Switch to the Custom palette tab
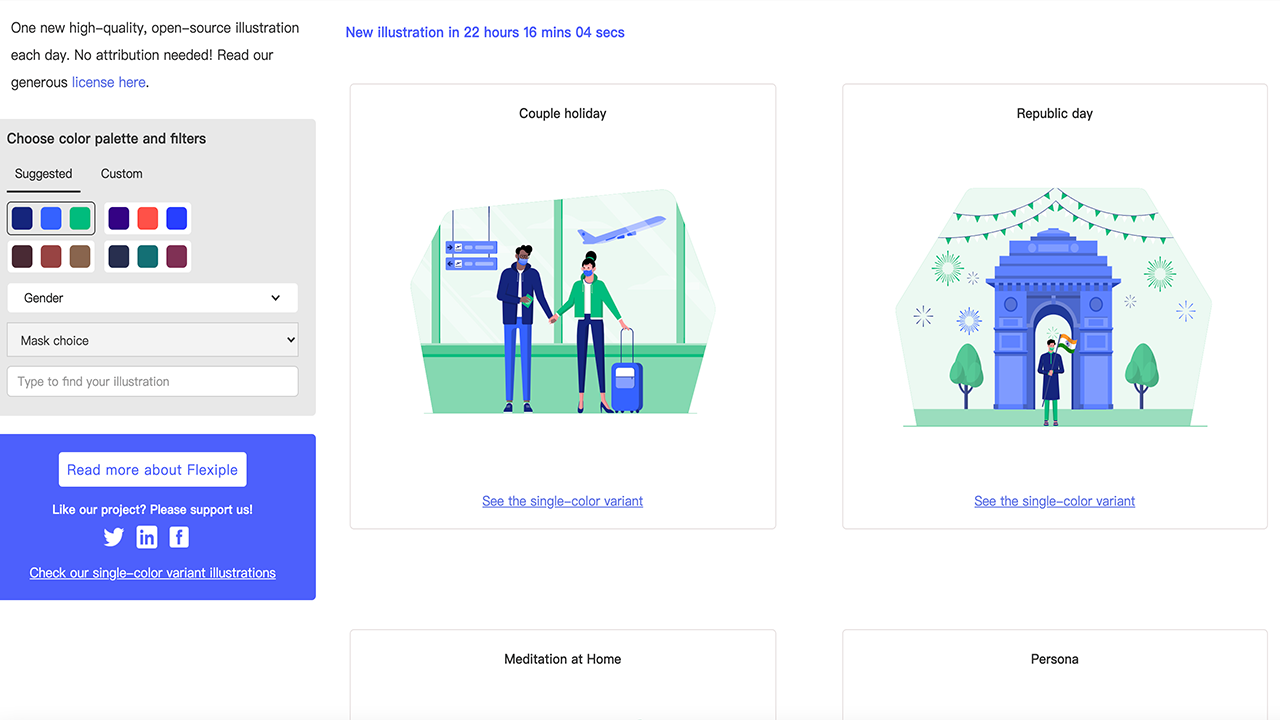 click(122, 174)
